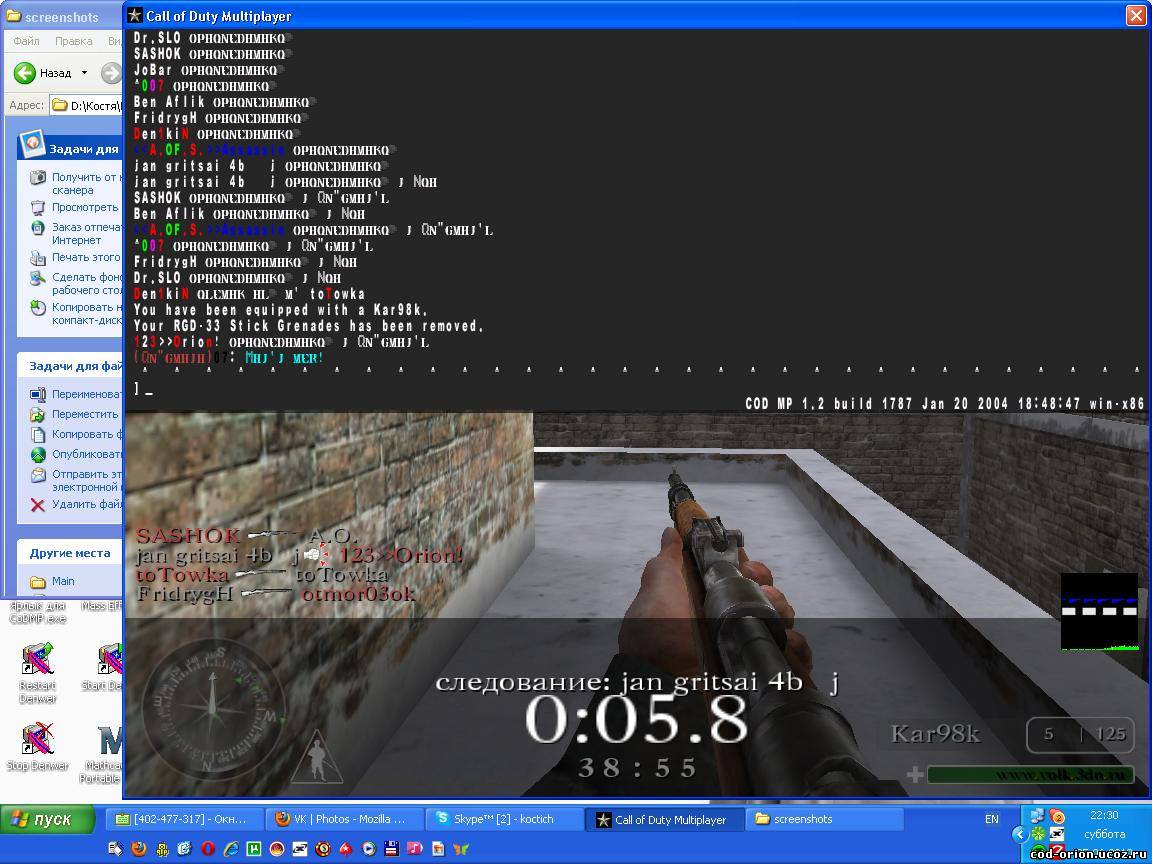
Task: Open the Правка menu in screenshots window
Action: point(73,41)
